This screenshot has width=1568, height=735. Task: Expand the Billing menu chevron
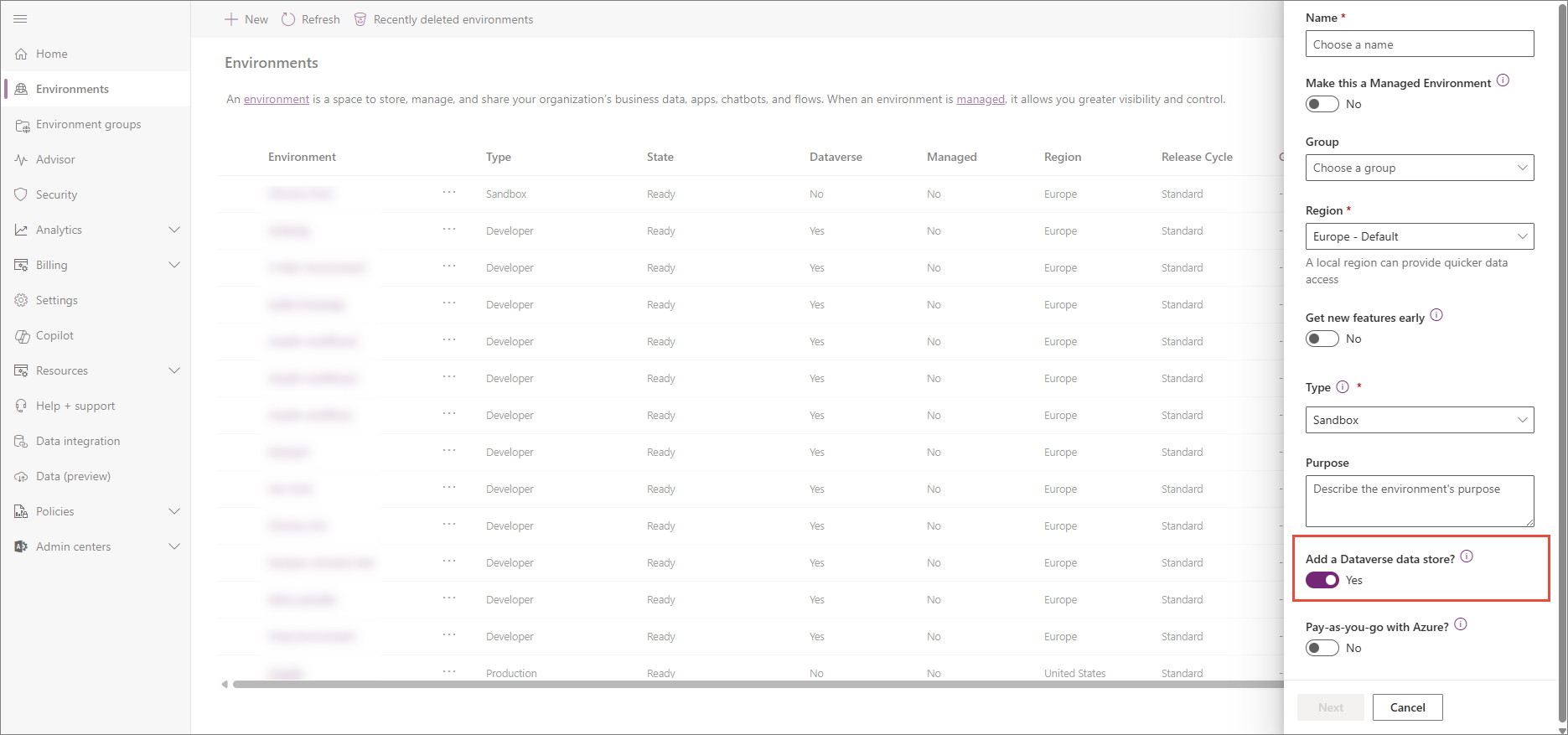pyautogui.click(x=174, y=265)
